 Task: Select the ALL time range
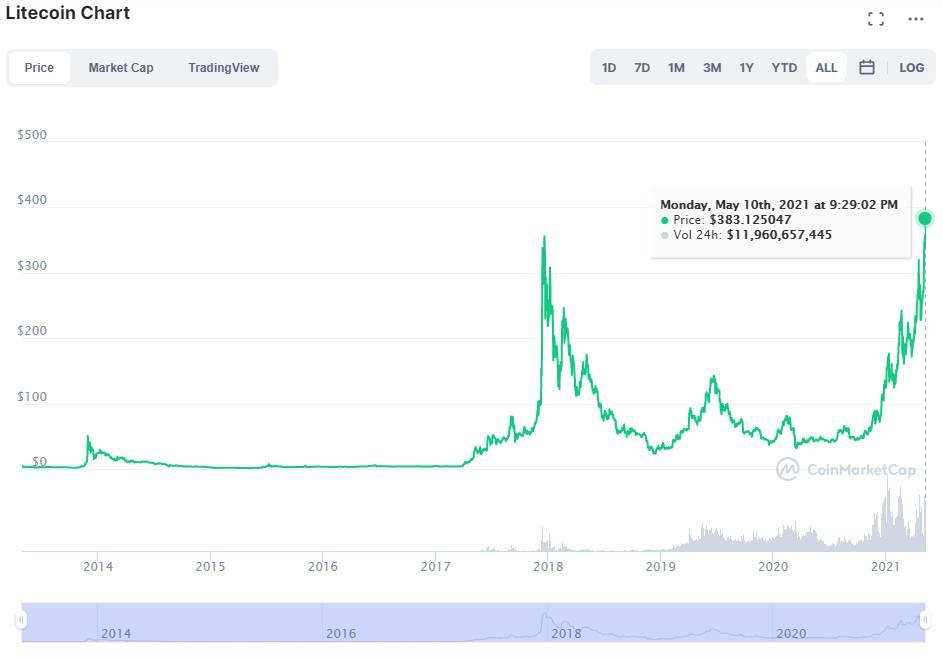pyautogui.click(x=826, y=68)
